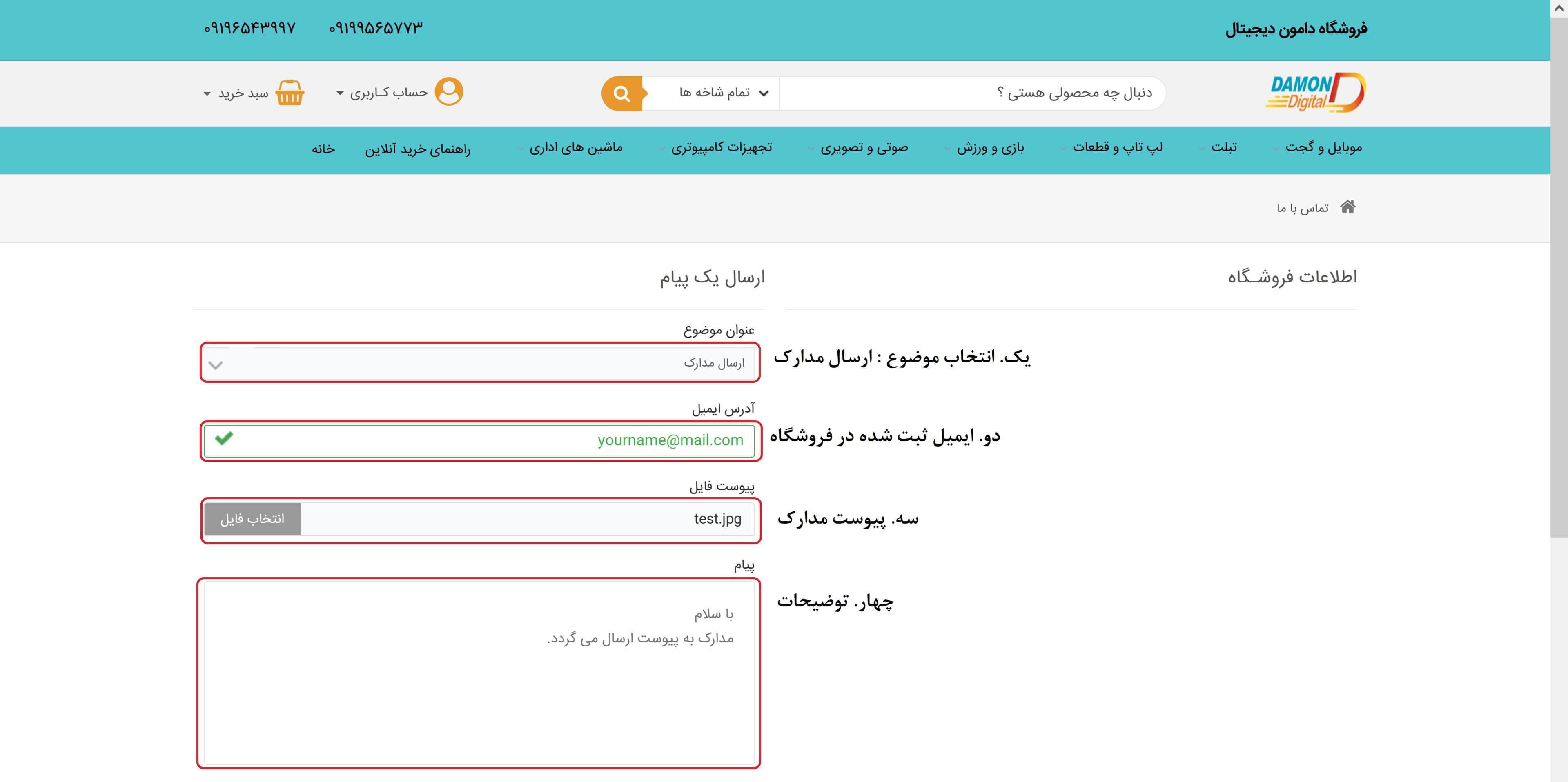The height and width of the screenshot is (782, 1568).
Task: Expand the بازی و ورزش menu
Action: [x=990, y=148]
